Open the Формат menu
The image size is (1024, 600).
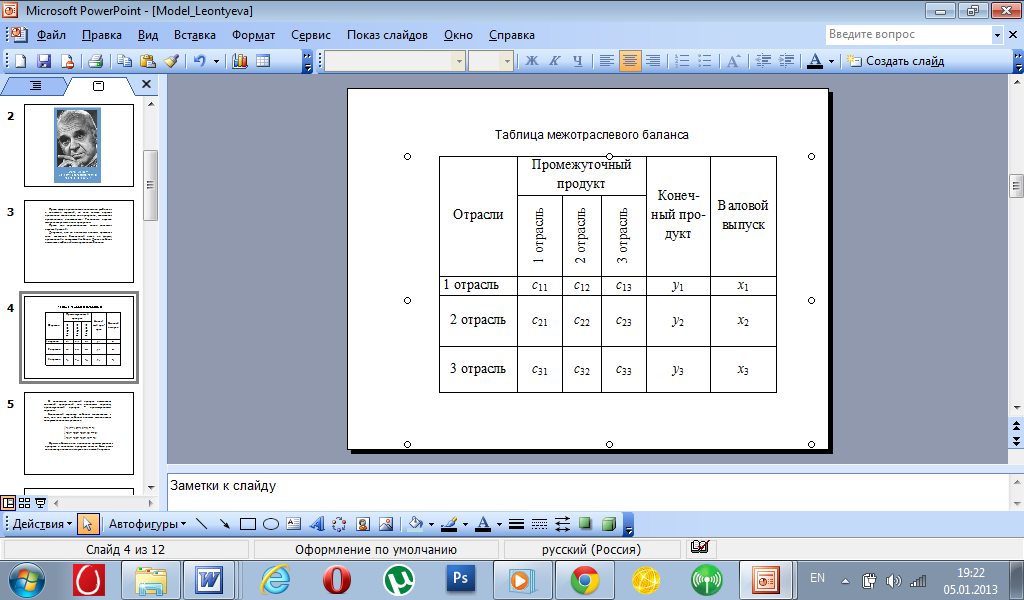[253, 34]
